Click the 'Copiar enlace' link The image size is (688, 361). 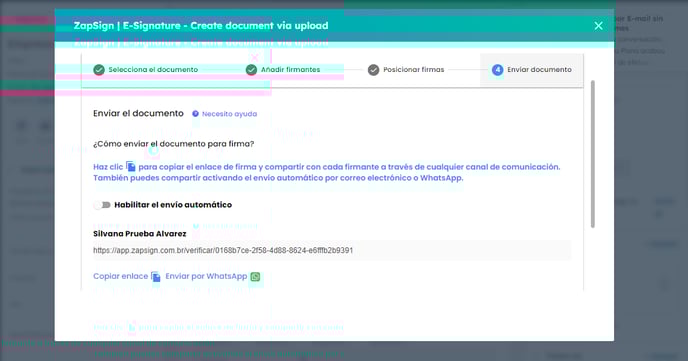tap(120, 276)
